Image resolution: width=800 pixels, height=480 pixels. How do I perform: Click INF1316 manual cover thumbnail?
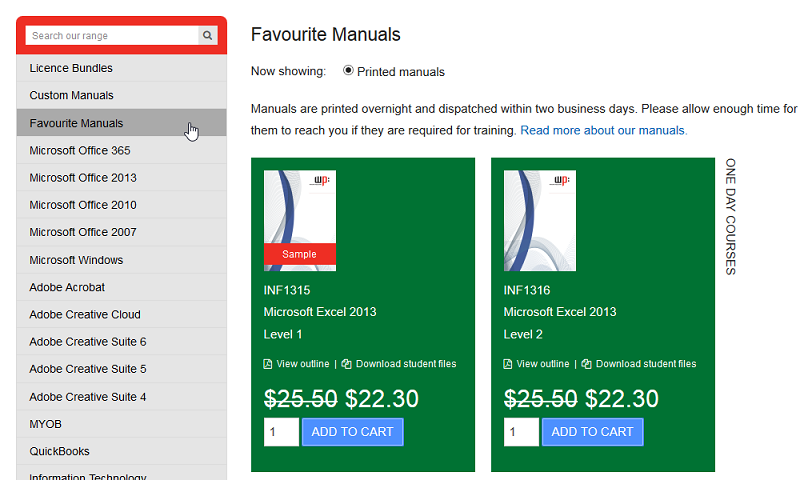(540, 220)
